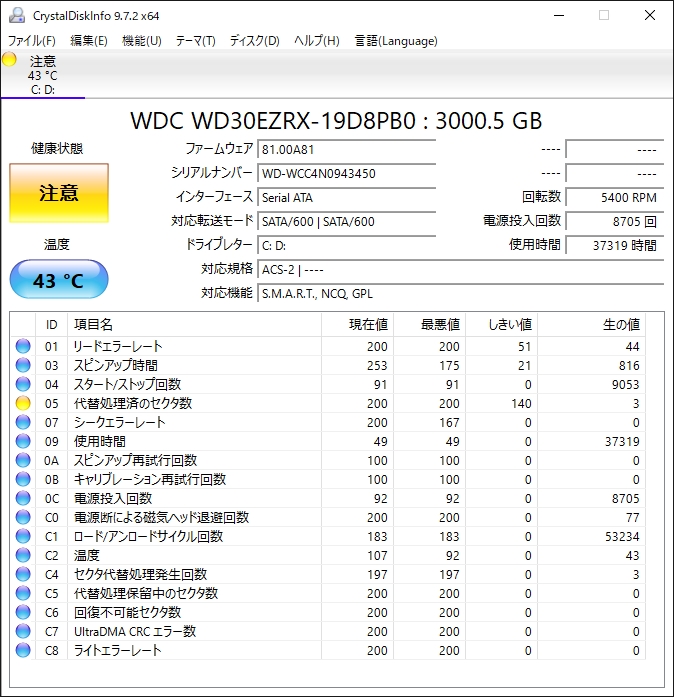Click blue status dot for UltraDMA CRC エラー数 row
The image size is (674, 697).
pos(23,631)
